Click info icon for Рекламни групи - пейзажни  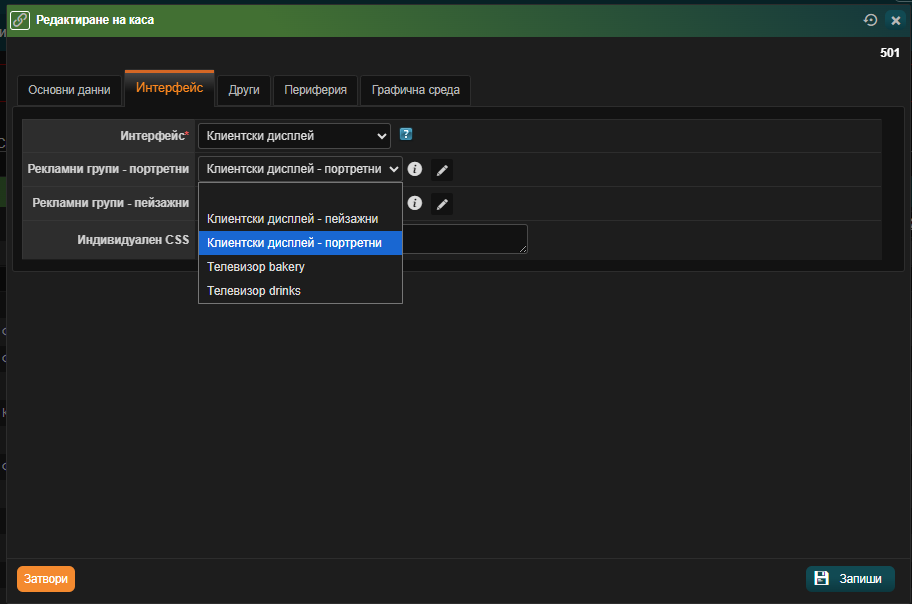[x=415, y=203]
